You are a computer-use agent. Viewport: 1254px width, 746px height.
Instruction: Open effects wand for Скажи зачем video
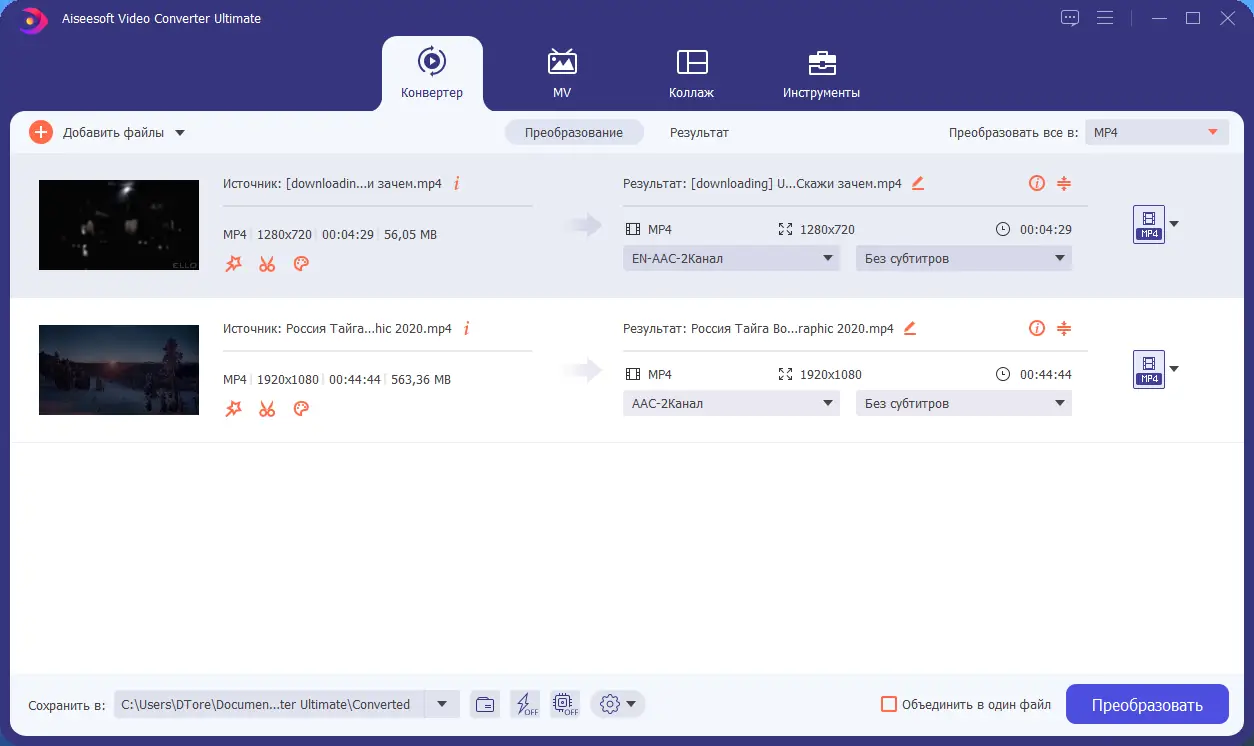pos(233,264)
